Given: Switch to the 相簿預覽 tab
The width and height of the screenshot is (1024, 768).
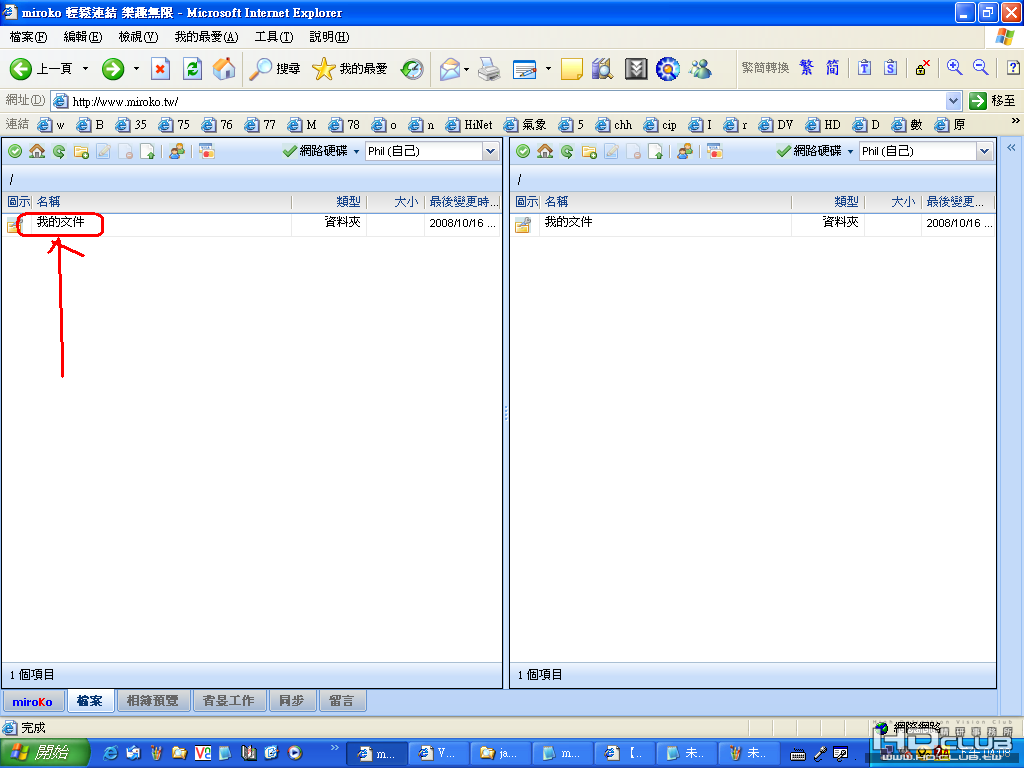Looking at the screenshot, I should [152, 701].
